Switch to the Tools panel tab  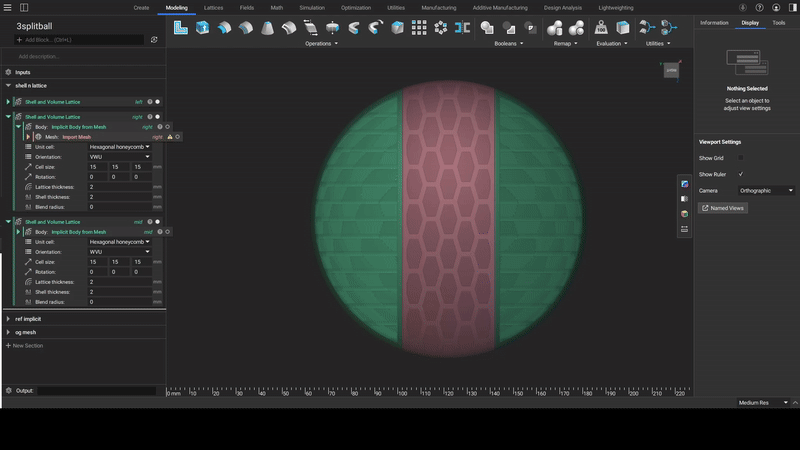(x=779, y=23)
